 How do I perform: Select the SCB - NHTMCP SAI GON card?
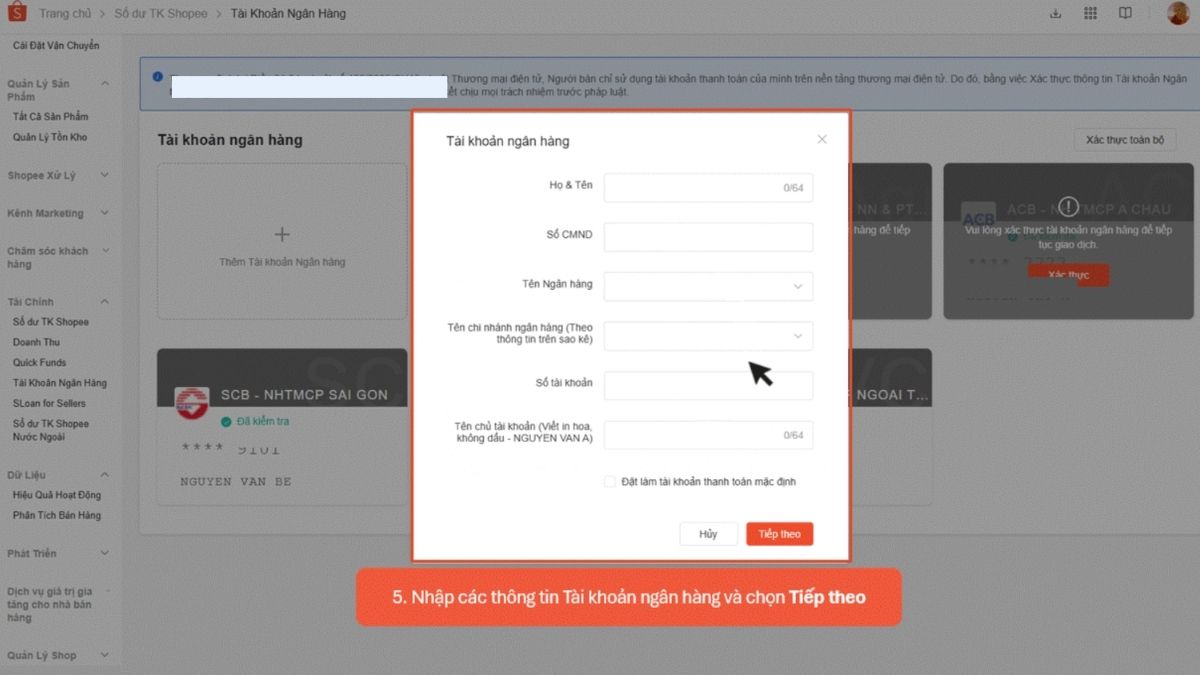[x=282, y=426]
